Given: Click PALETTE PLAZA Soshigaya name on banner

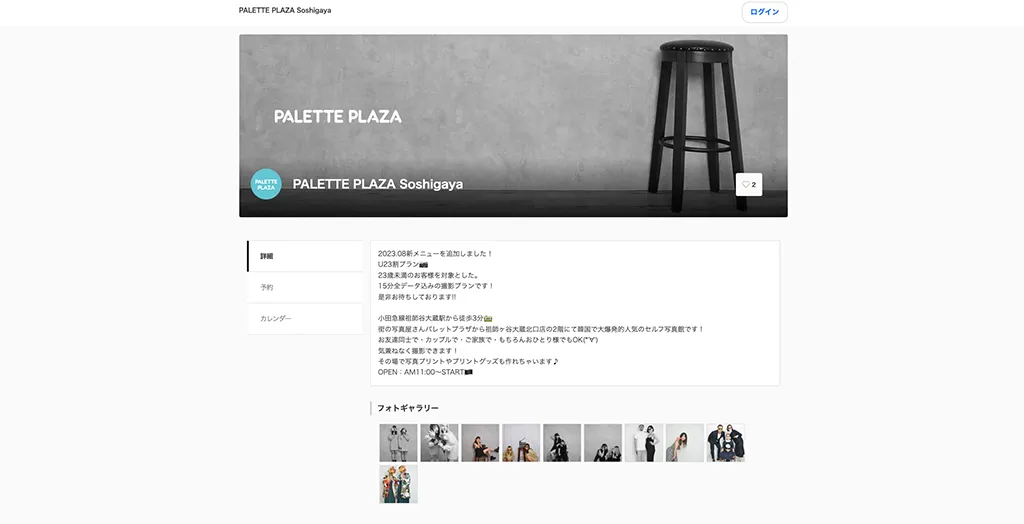Looking at the screenshot, I should coord(377,184).
